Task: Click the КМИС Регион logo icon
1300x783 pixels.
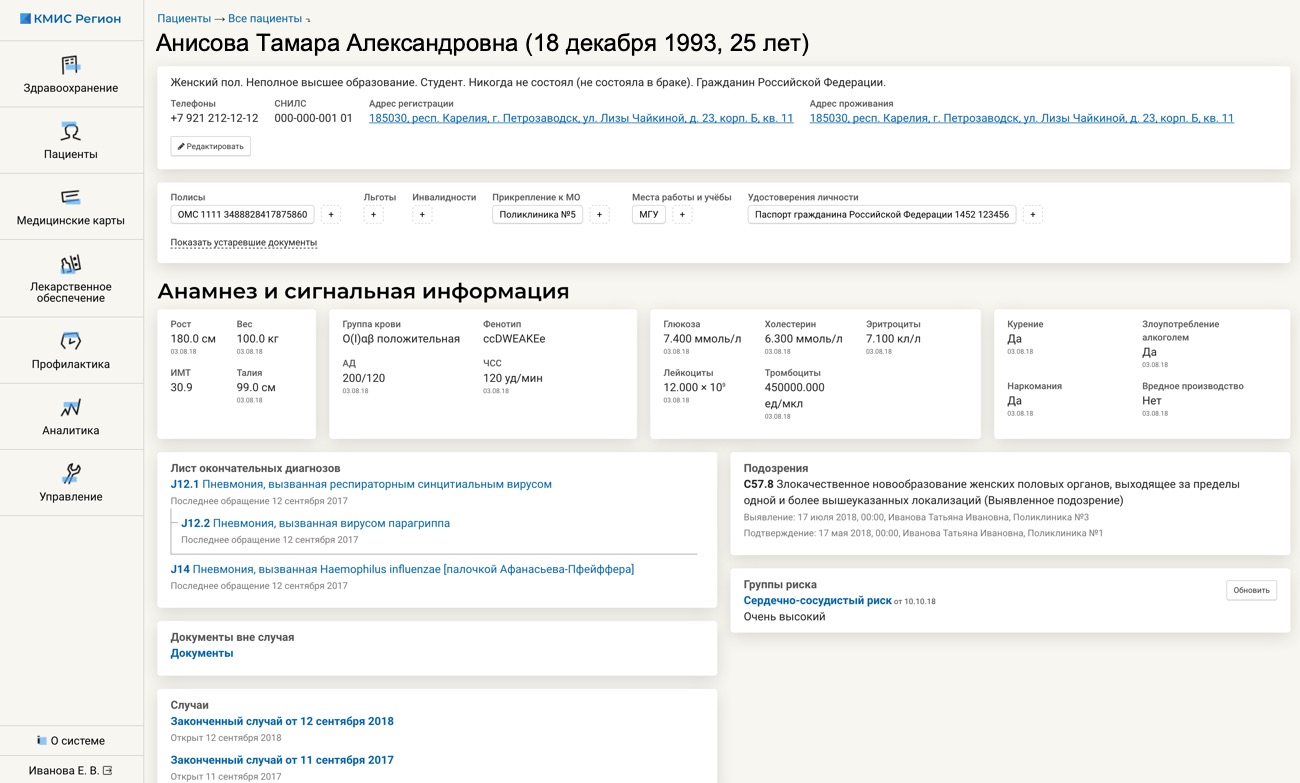Action: pos(26,19)
